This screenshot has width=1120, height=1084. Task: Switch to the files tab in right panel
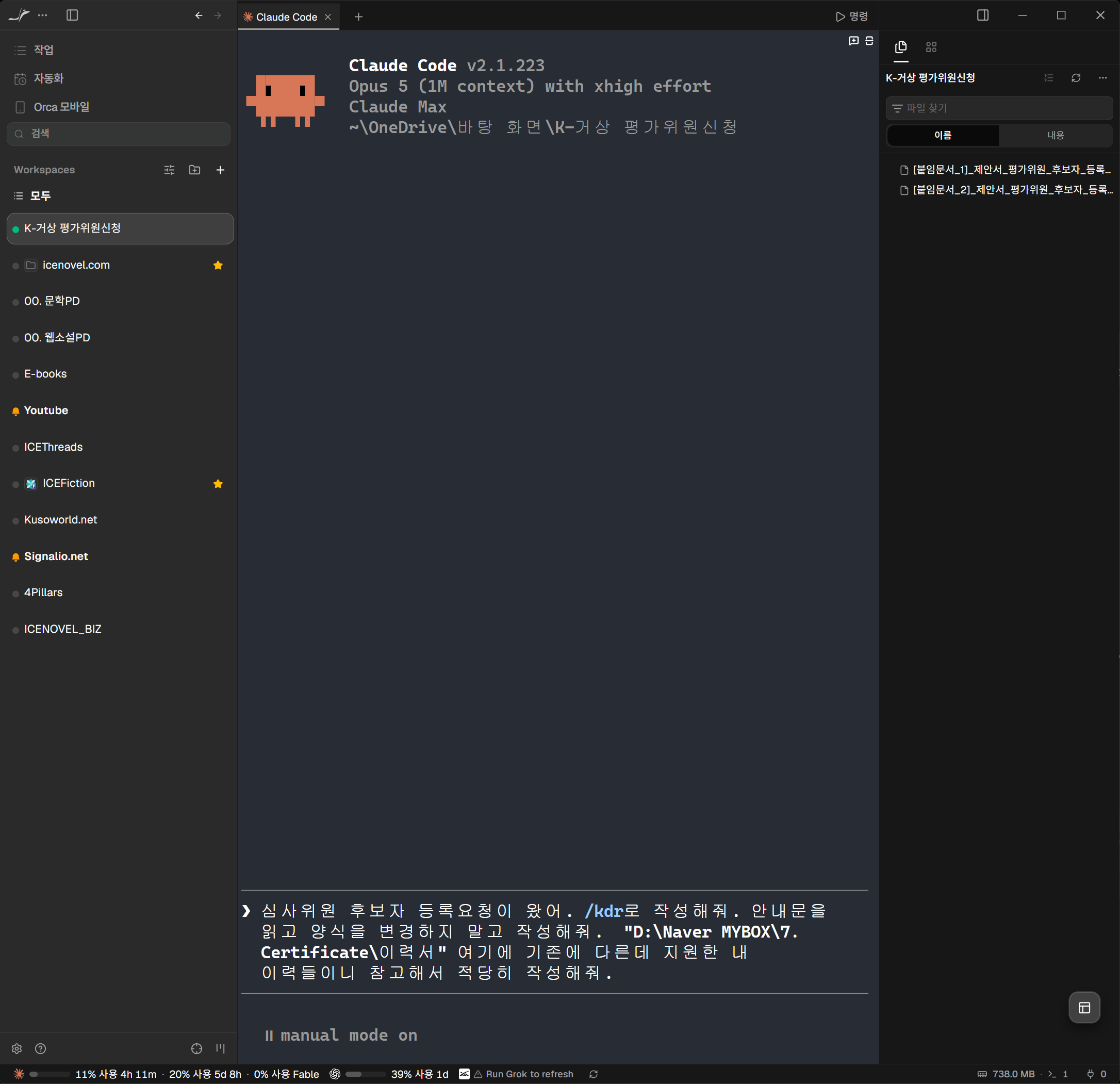click(901, 47)
